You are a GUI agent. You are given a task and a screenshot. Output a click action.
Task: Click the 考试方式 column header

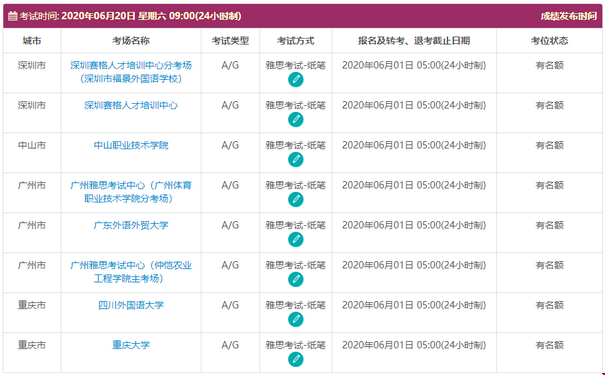click(x=296, y=41)
